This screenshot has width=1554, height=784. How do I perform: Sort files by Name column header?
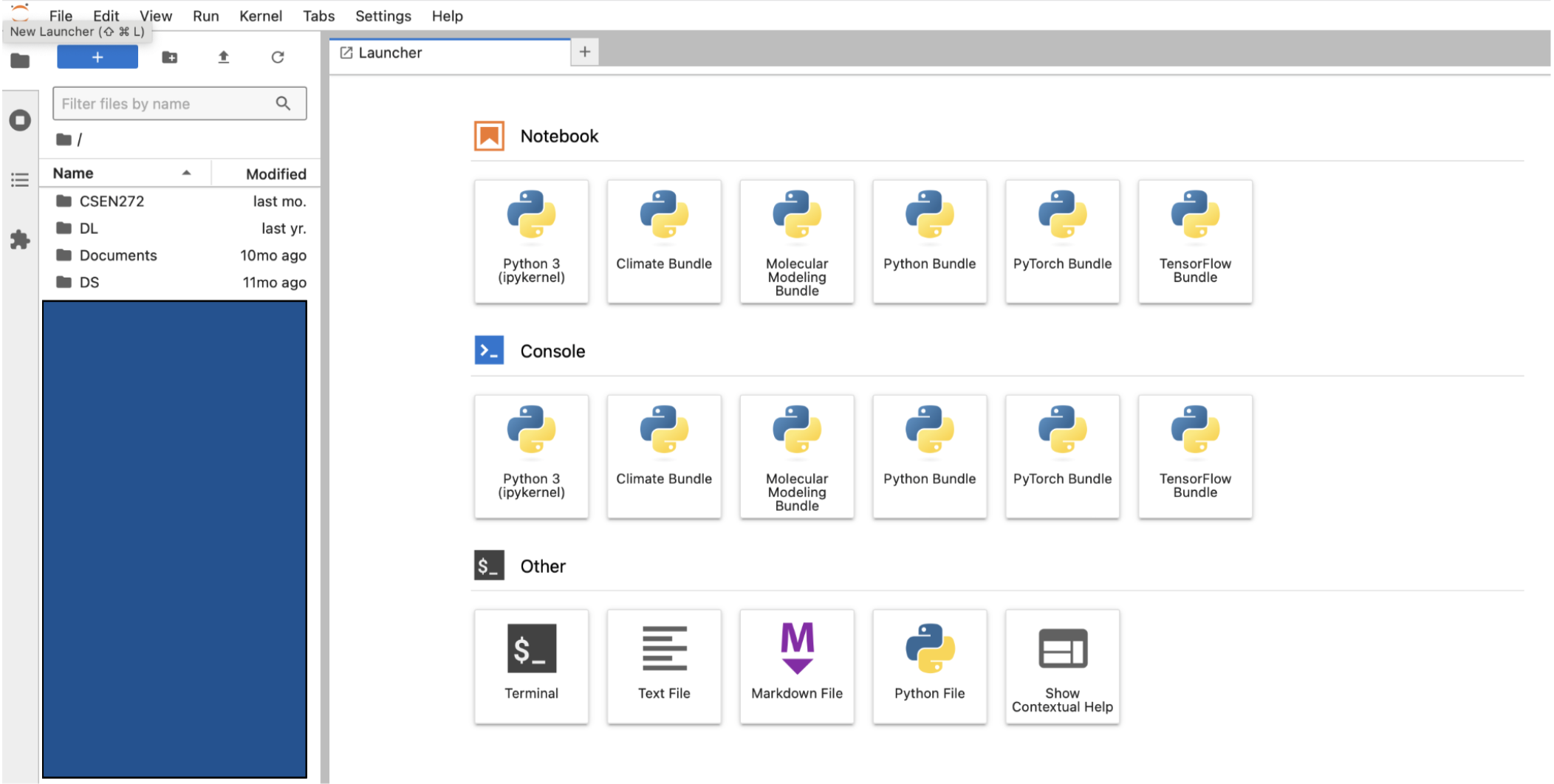pos(124,173)
